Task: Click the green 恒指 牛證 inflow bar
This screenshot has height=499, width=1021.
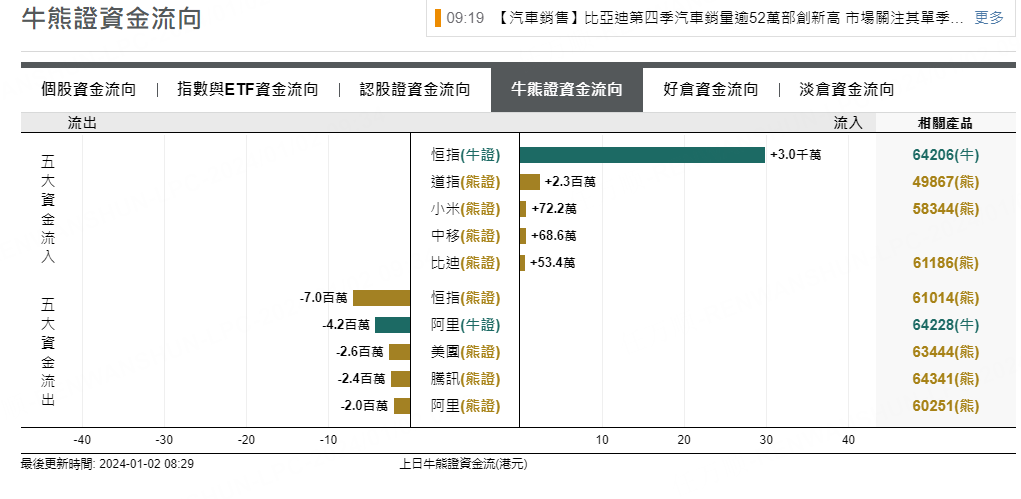Action: (642, 155)
